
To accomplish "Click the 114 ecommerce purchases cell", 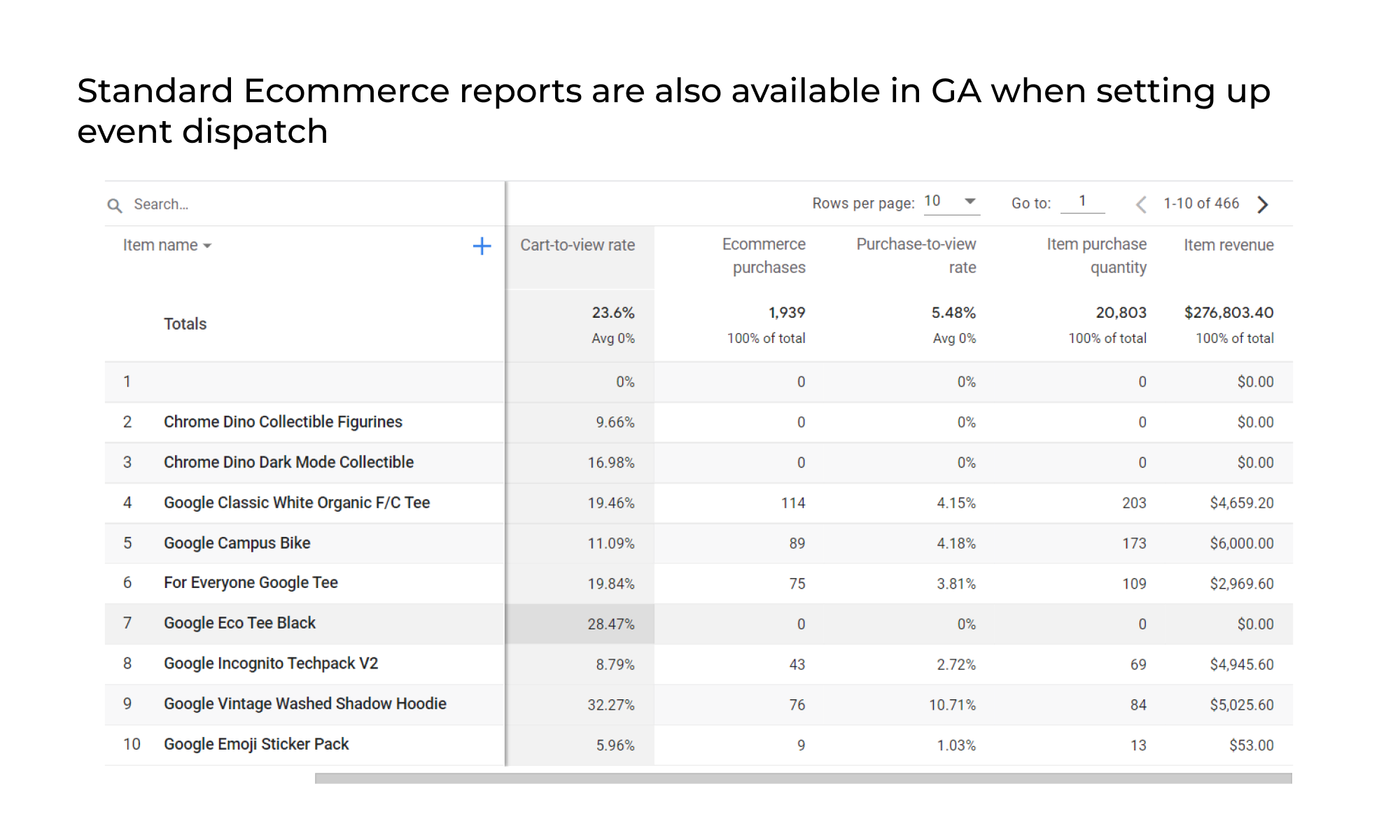I will tap(793, 503).
